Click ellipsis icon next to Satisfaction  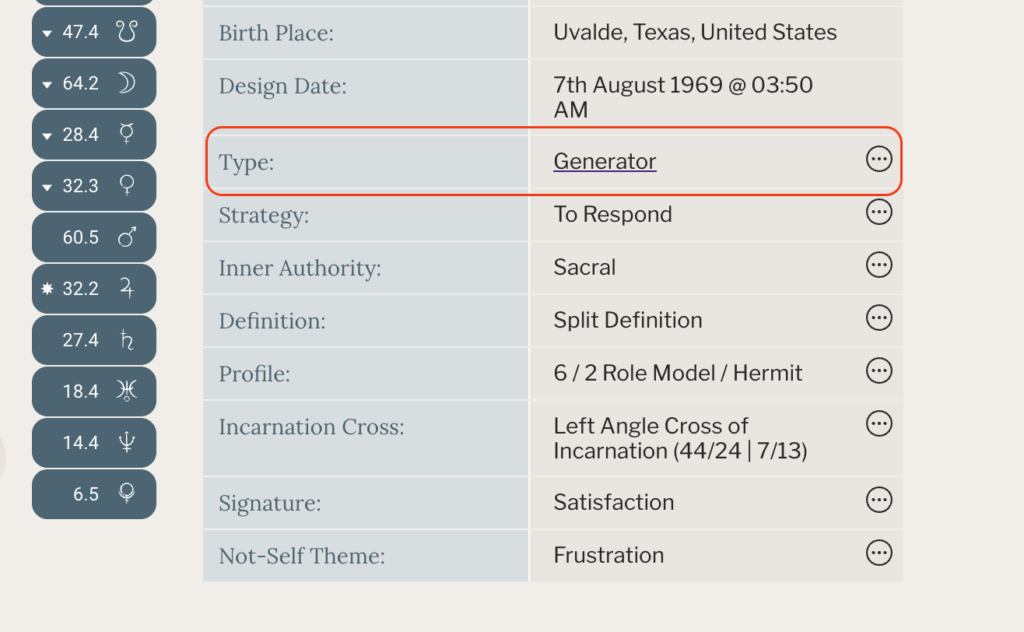coord(878,500)
